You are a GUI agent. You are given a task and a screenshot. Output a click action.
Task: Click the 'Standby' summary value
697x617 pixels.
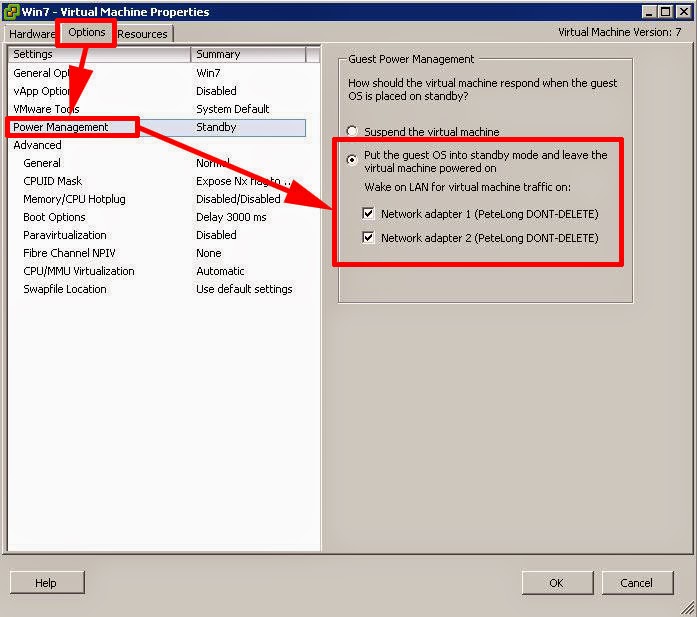click(216, 127)
